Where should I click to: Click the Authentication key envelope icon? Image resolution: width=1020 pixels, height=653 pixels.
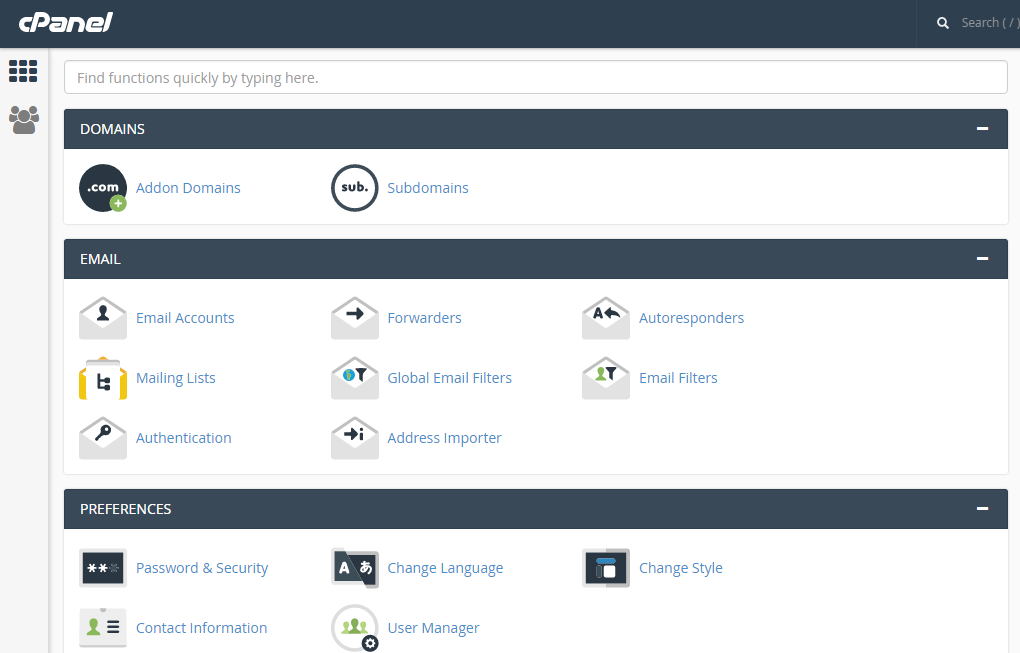(x=103, y=438)
